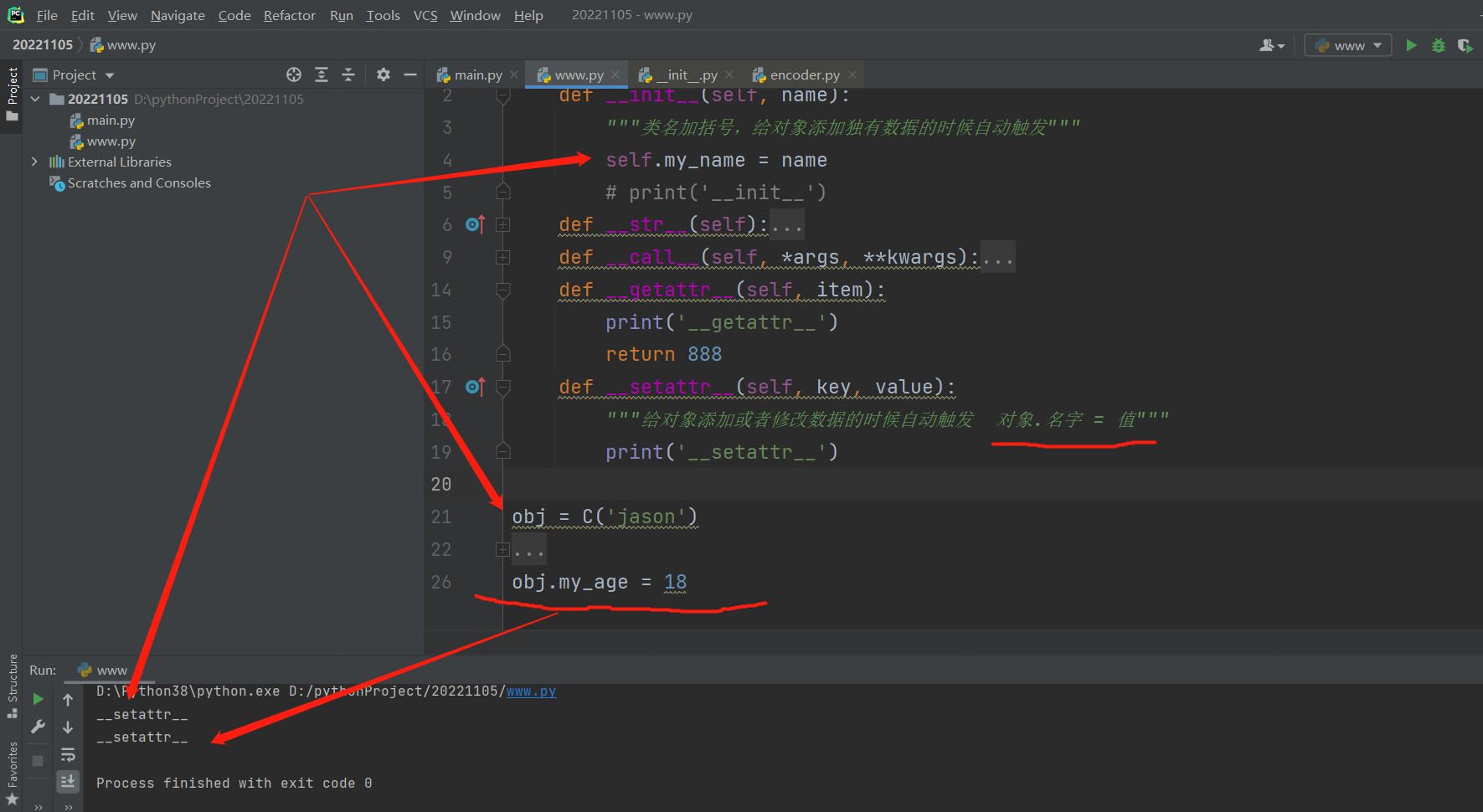Viewport: 1483px width, 812px height.
Task: Collapse the __getattr__ method fold
Action: click(x=503, y=290)
